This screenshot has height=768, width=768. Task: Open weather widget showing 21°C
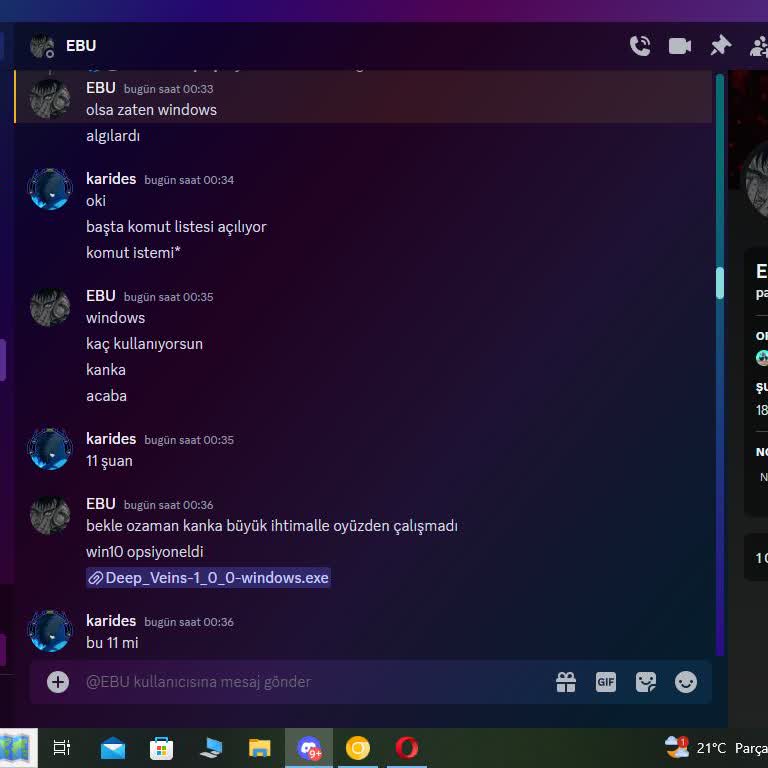click(715, 748)
